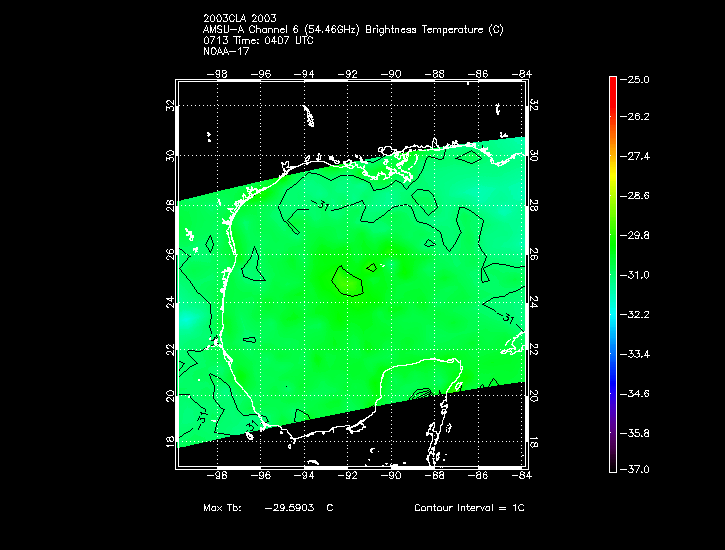725x550 pixels.
Task: Click the -25.0 label on color scale
Action: point(635,79)
